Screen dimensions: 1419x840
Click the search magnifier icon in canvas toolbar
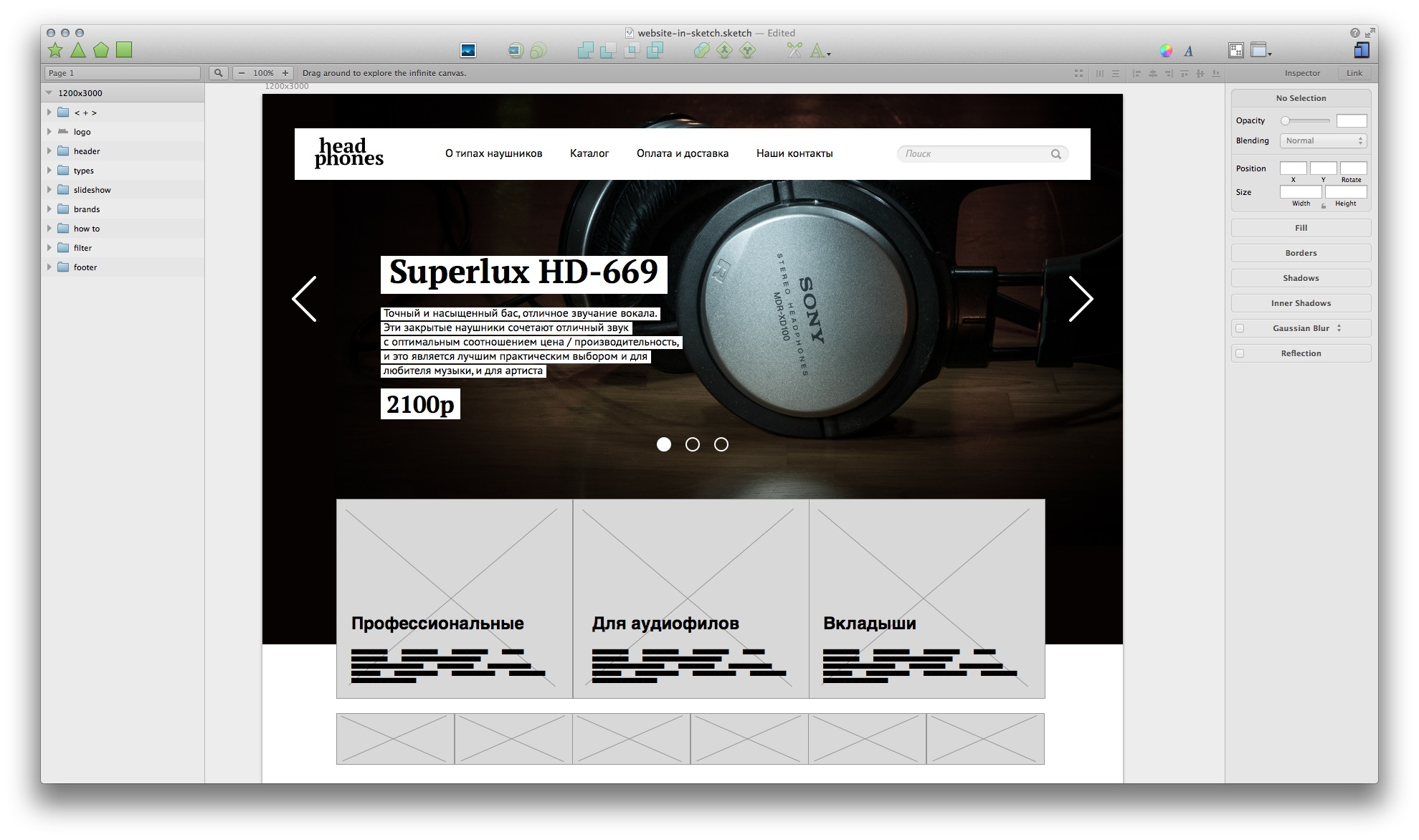[x=219, y=73]
